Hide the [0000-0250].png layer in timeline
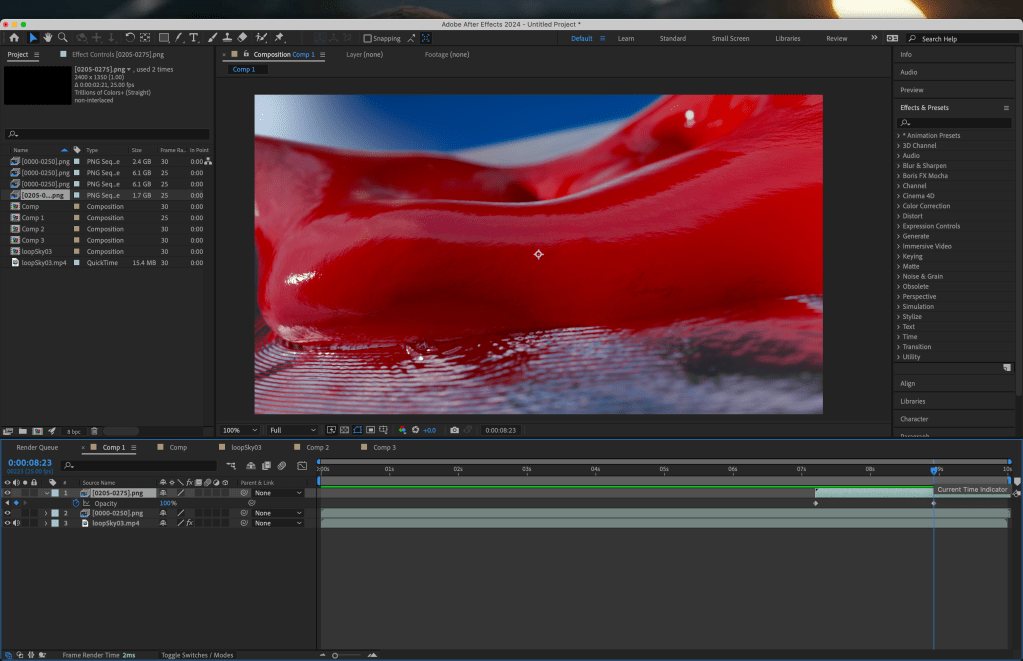 (7, 513)
